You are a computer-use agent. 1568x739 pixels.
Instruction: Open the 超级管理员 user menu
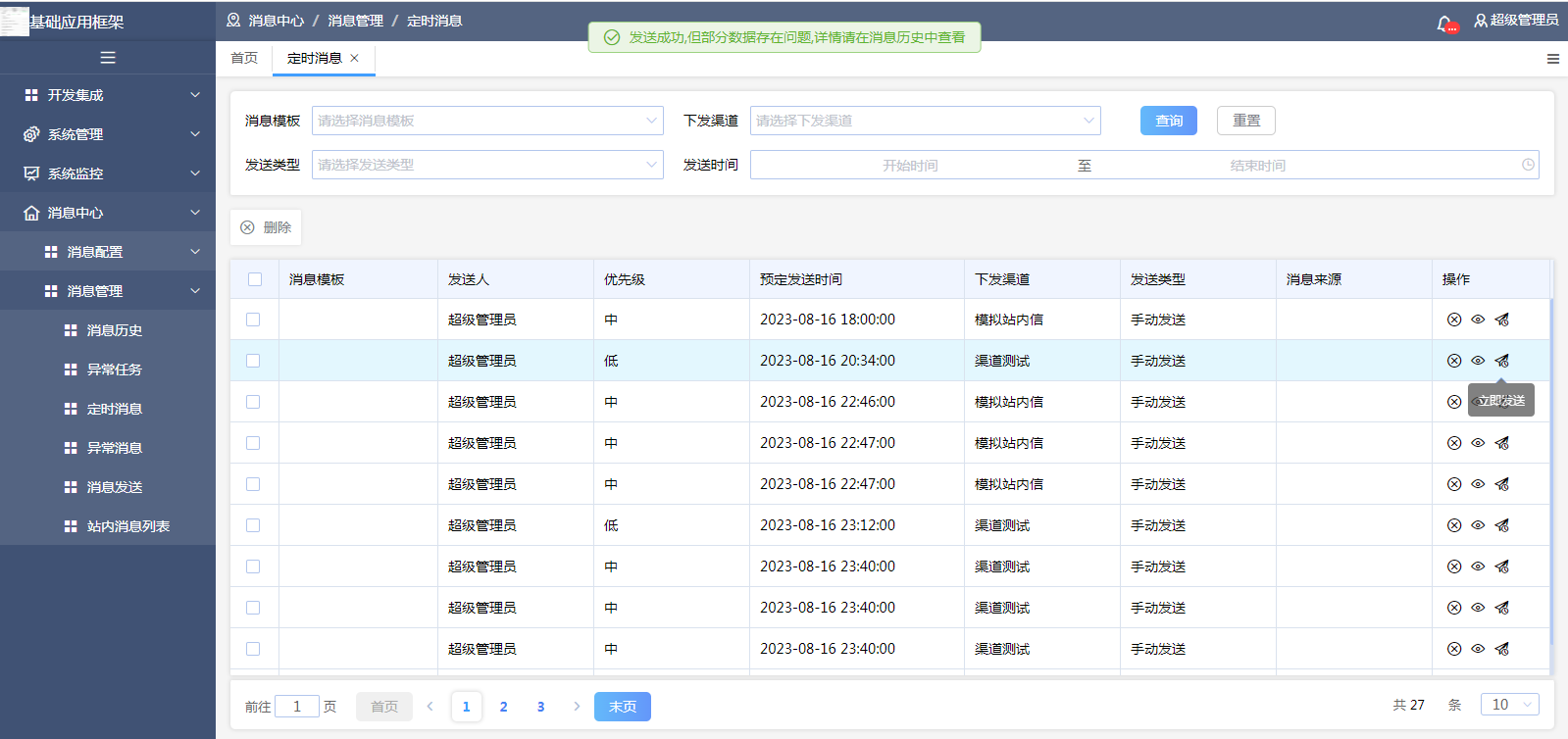[x=1516, y=20]
